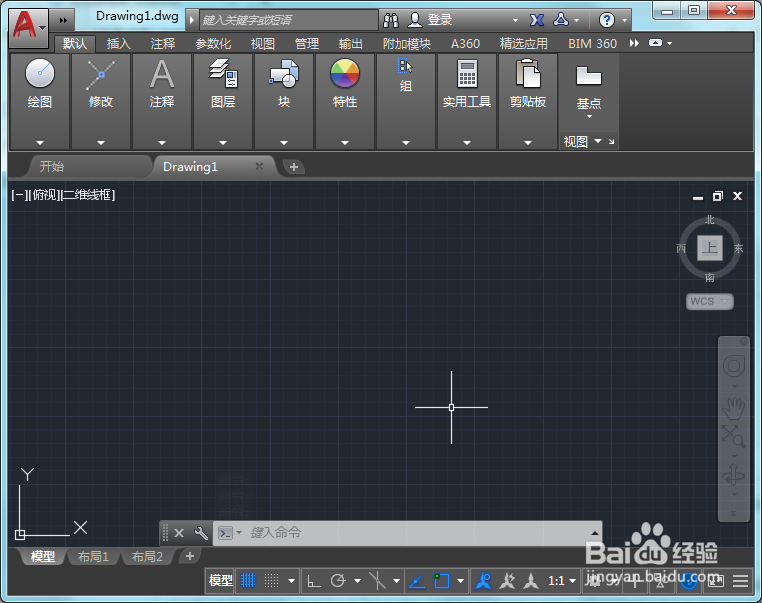Open the 剪贴板 (Clipboard) panel
Image resolution: width=762 pixels, height=603 pixels.
pyautogui.click(x=528, y=83)
